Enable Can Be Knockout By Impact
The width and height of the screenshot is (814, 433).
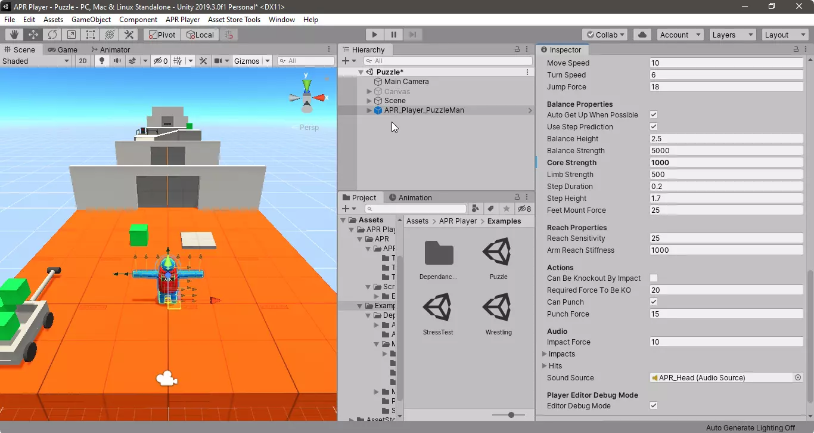(654, 278)
